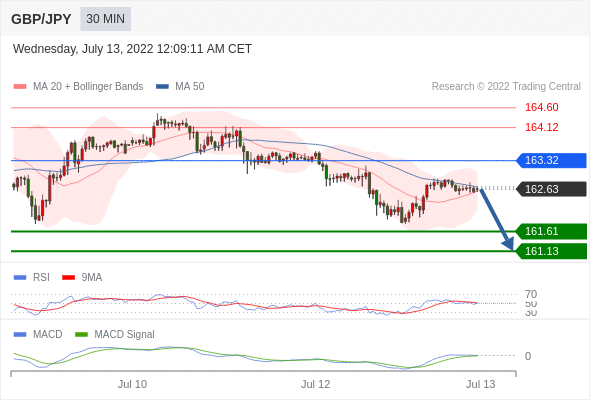
Task: Click the 164.60 resistance label
Action: tap(541, 107)
